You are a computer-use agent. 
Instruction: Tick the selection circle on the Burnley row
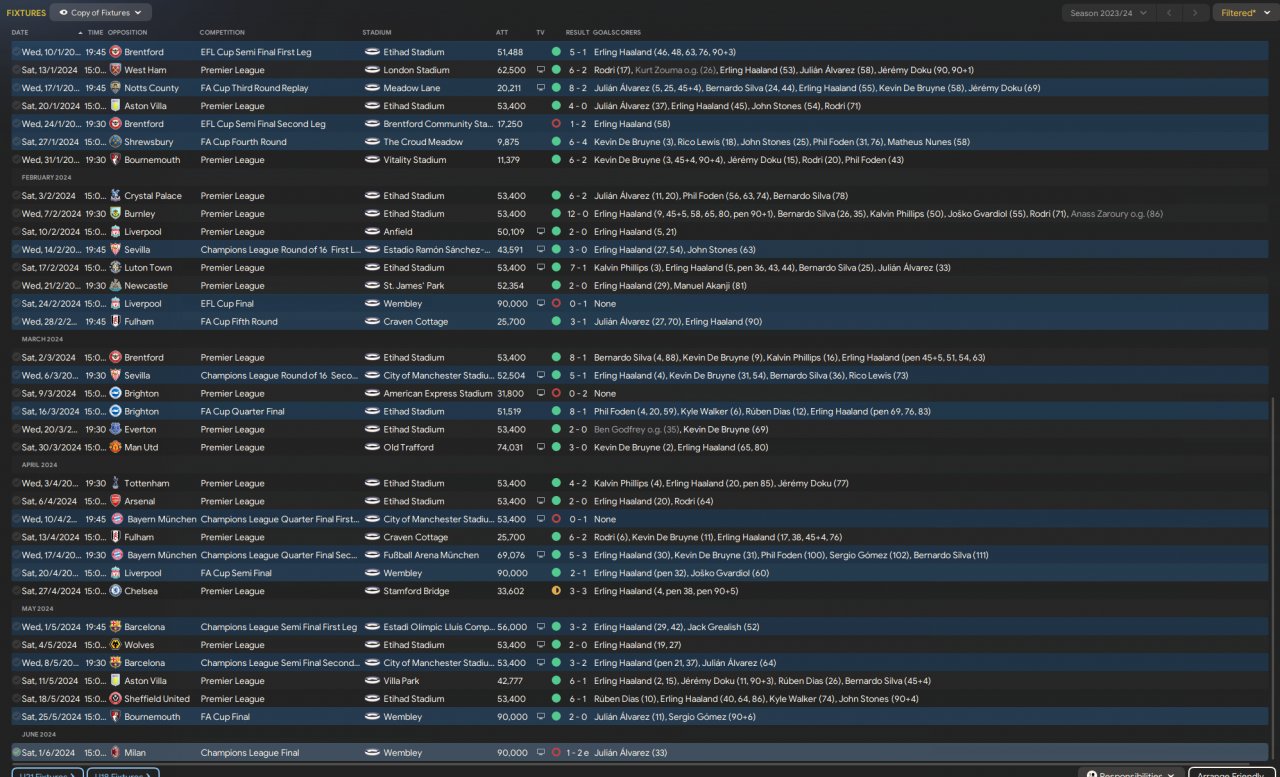tap(16, 214)
